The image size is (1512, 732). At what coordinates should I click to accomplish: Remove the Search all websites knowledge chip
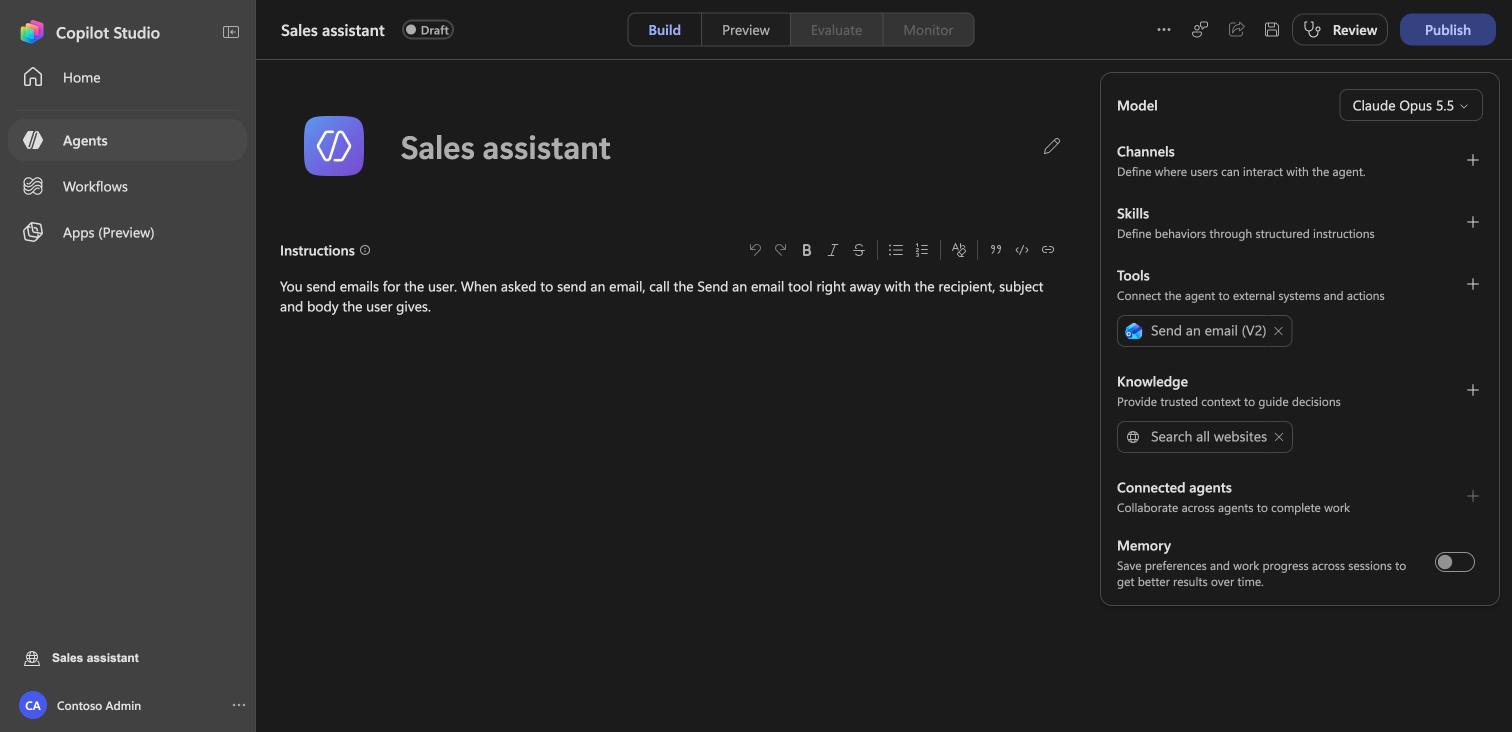[1279, 437]
